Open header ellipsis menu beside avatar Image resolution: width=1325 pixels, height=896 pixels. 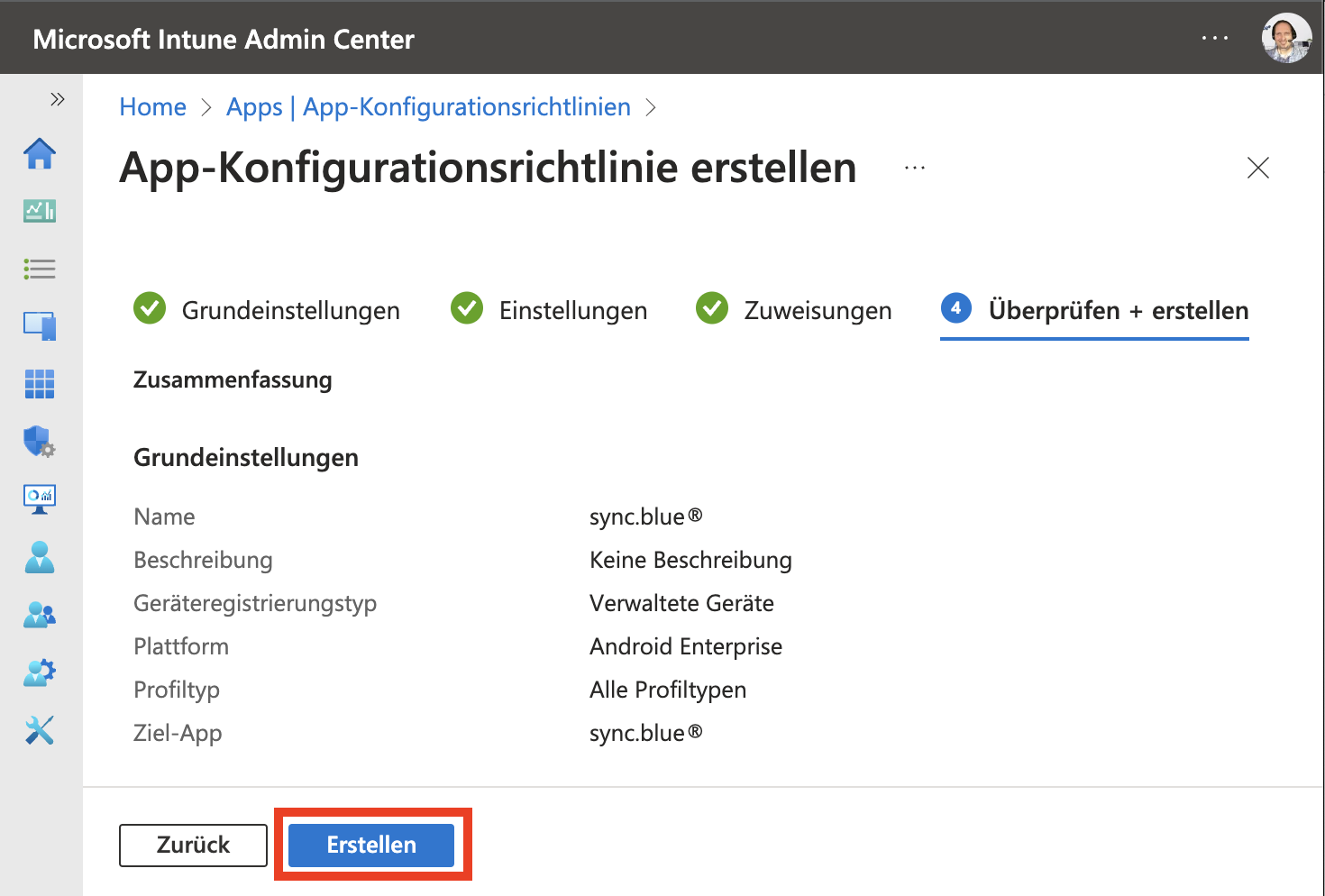[x=1215, y=39]
